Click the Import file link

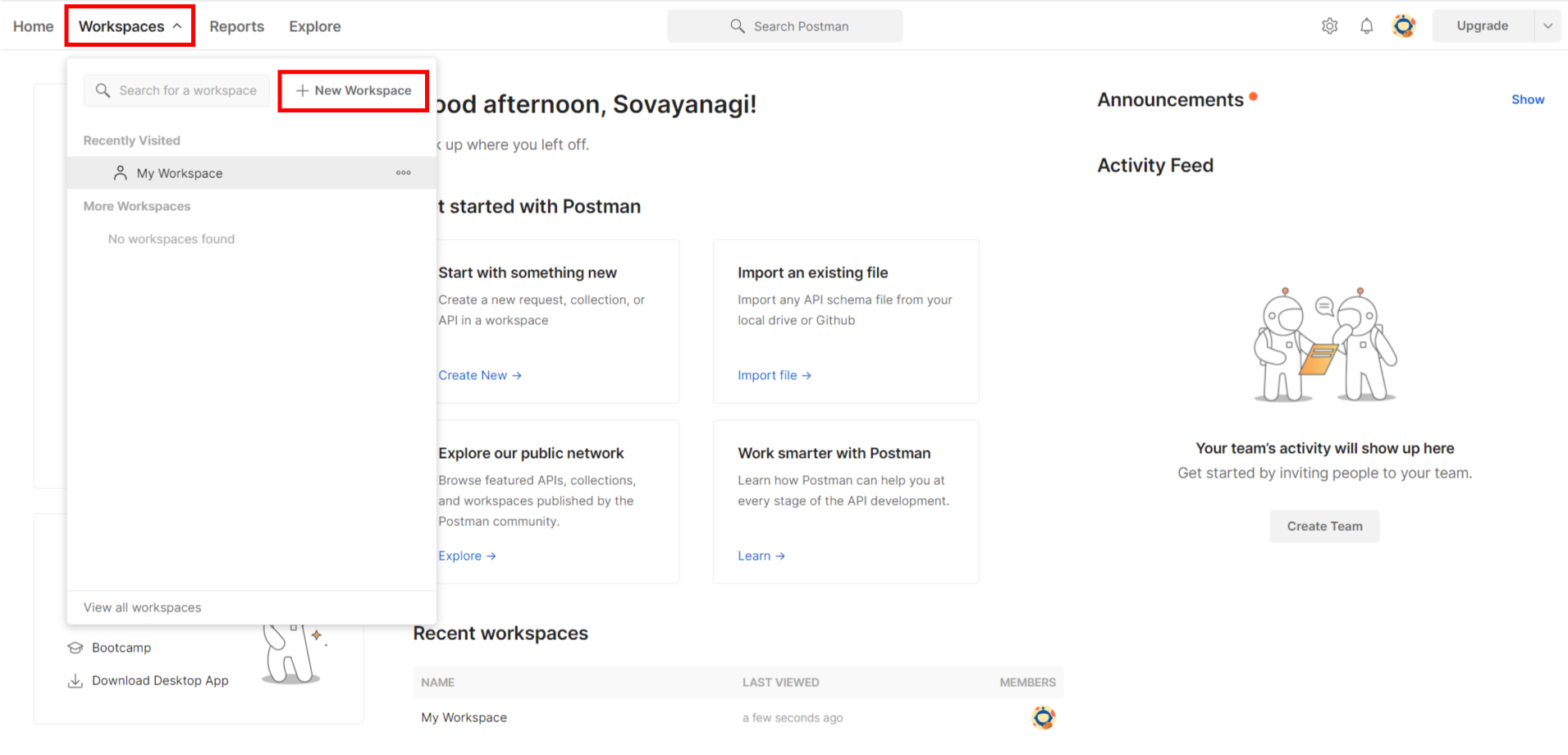767,375
